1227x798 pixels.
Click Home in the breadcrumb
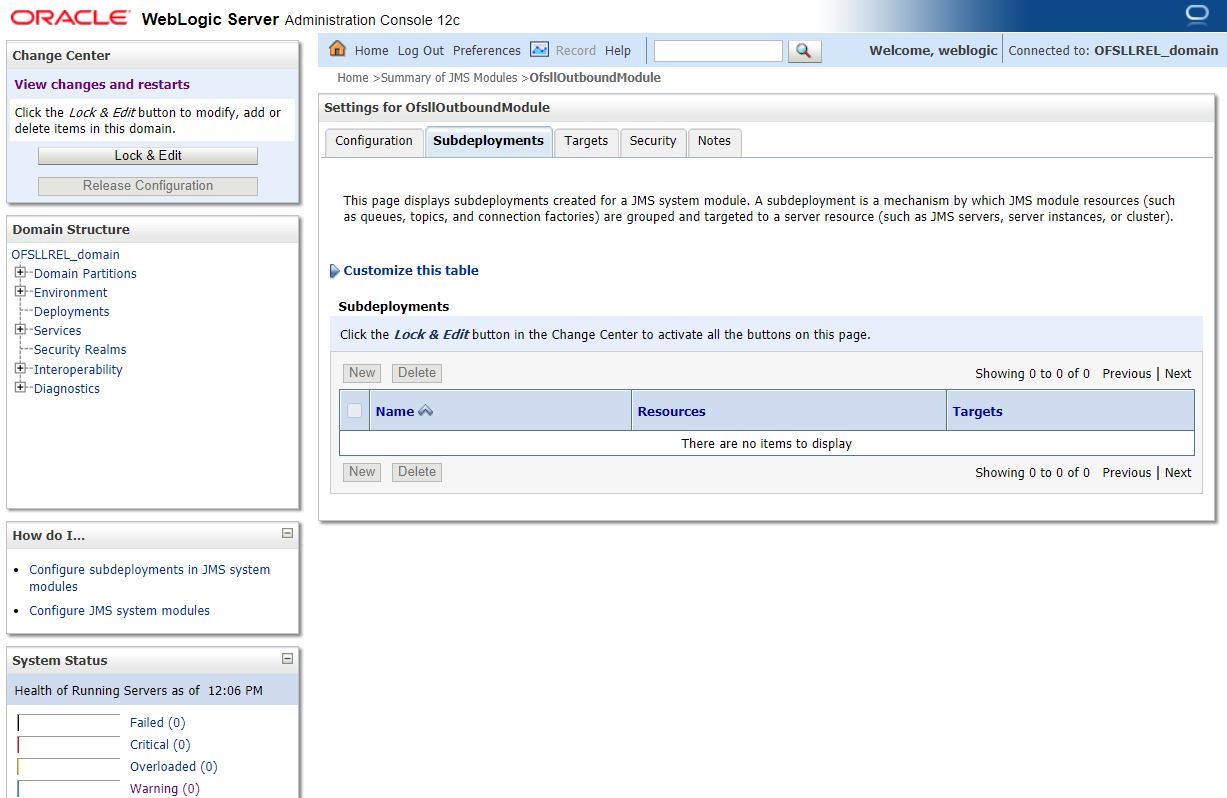353,77
